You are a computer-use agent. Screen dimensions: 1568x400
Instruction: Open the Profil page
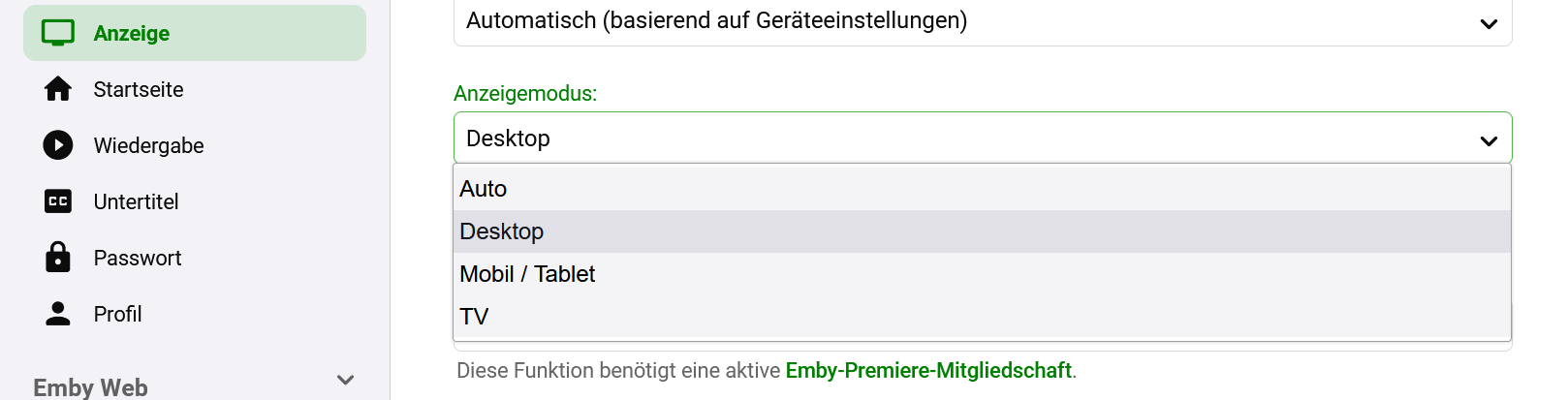[117, 314]
